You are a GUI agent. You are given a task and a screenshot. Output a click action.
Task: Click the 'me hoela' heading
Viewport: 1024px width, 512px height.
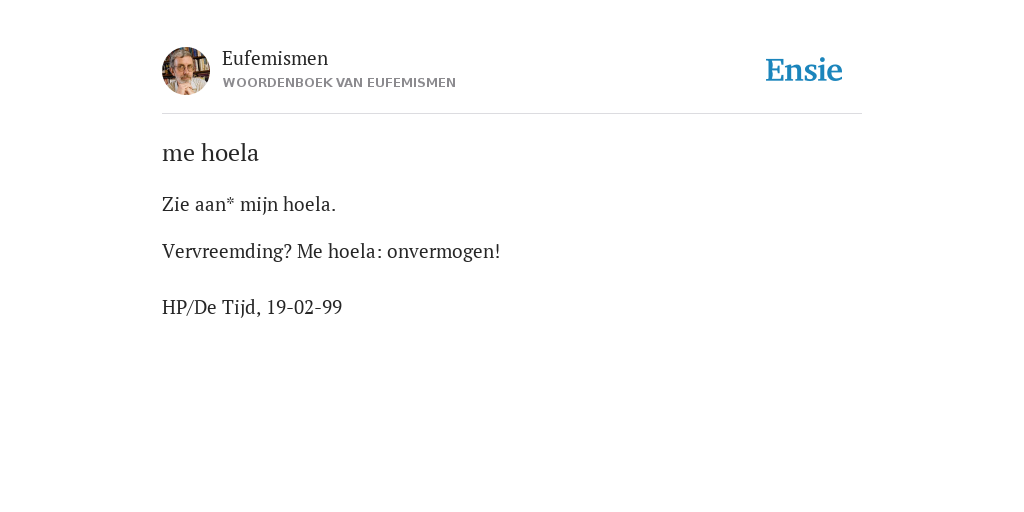pyautogui.click(x=210, y=153)
